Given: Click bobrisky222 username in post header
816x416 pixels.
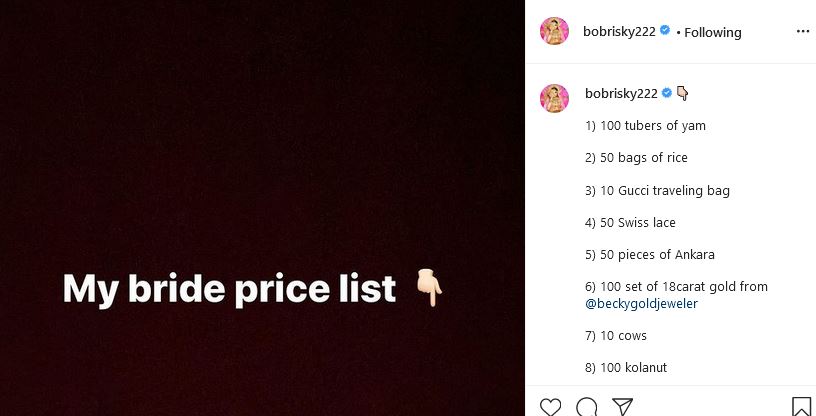Looking at the screenshot, I should [x=619, y=32].
